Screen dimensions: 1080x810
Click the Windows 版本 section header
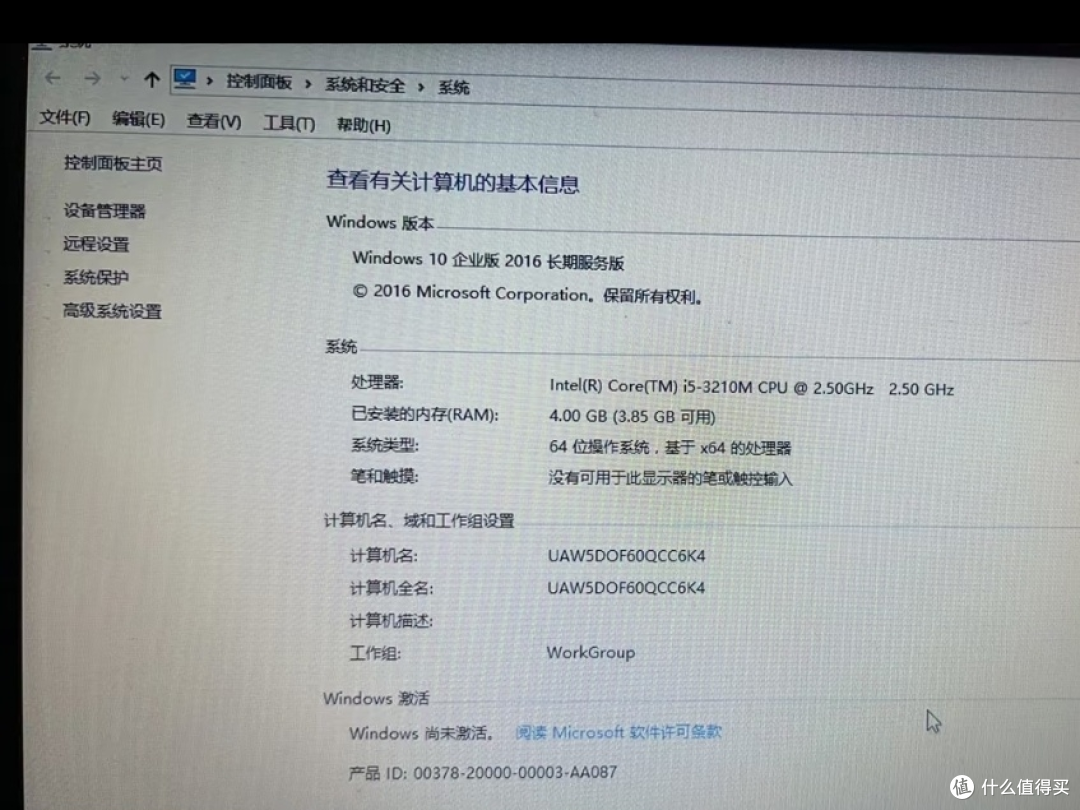point(380,222)
